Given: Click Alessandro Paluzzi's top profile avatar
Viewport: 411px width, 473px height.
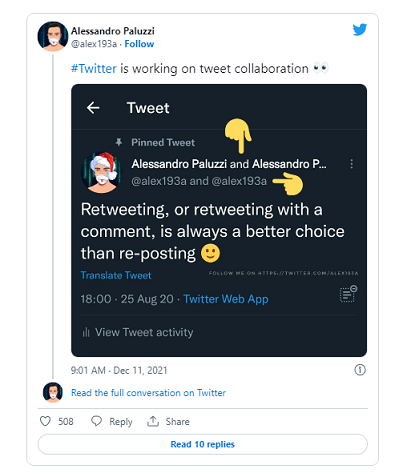Looking at the screenshot, I should 53,36.
